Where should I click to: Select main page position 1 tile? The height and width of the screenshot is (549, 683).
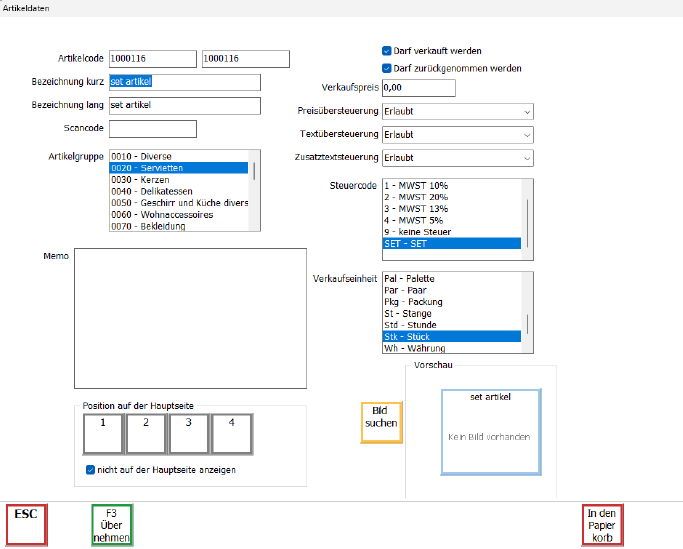pos(102,432)
